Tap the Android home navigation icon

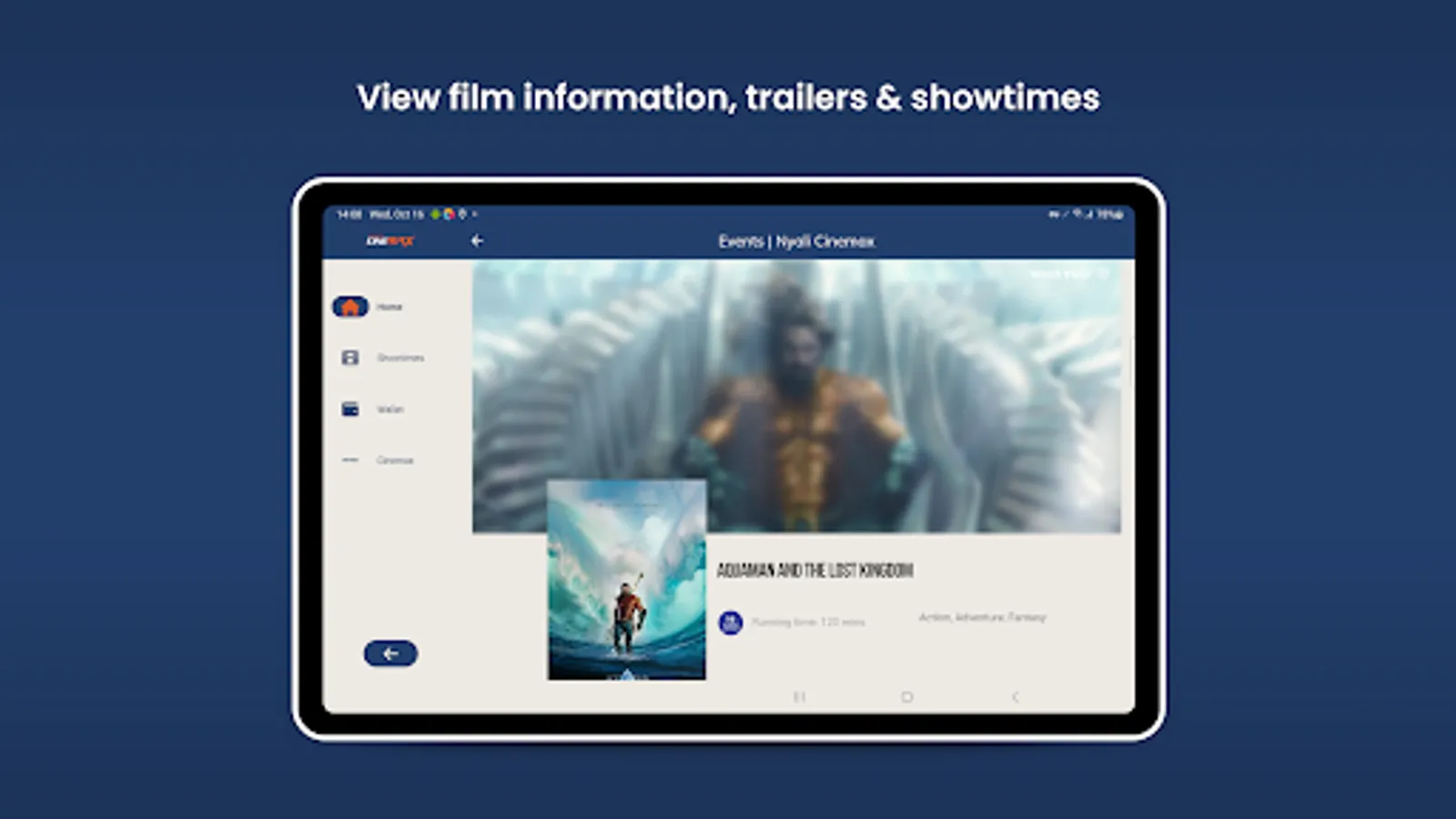click(907, 696)
